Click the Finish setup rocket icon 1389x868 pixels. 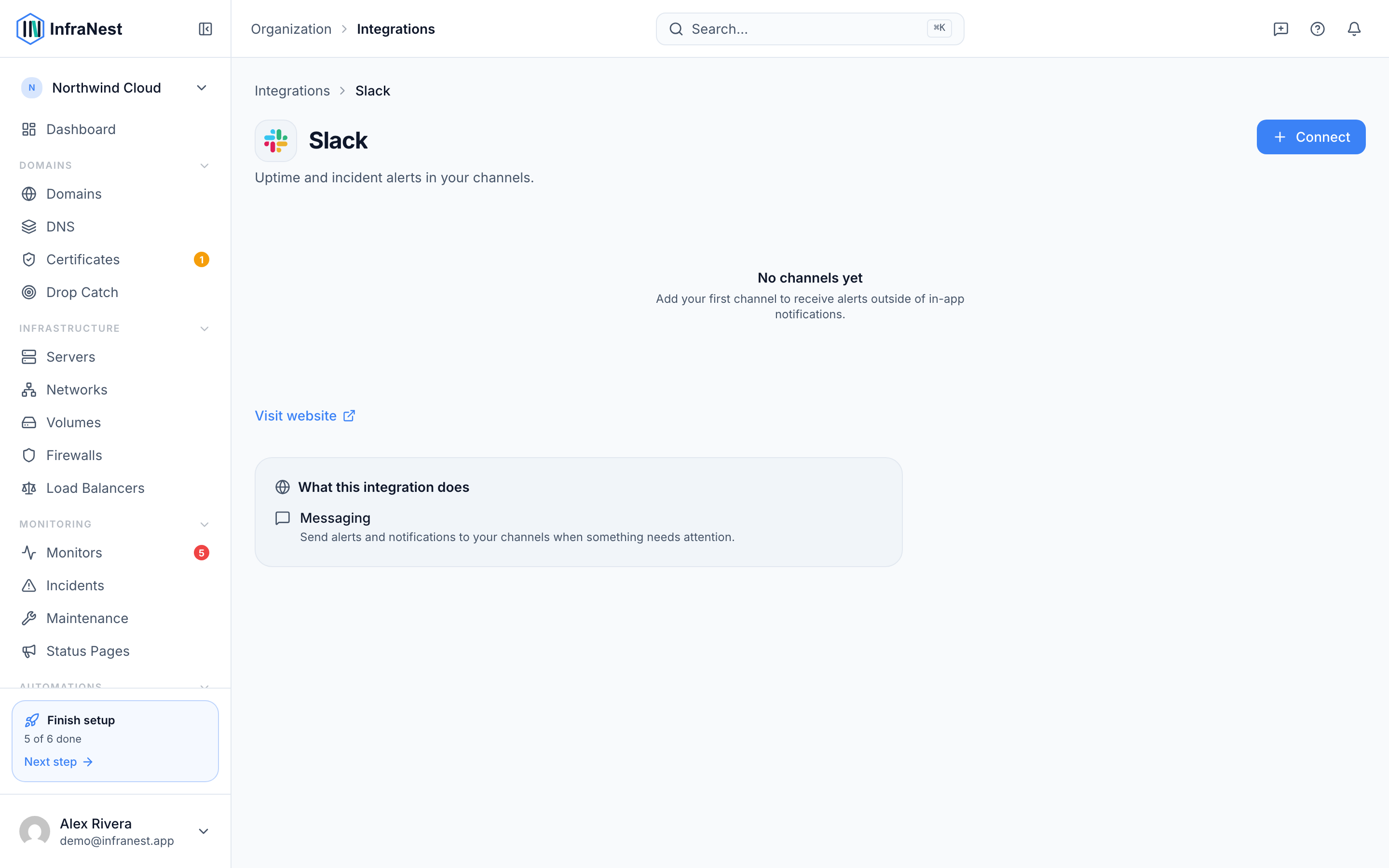[32, 720]
